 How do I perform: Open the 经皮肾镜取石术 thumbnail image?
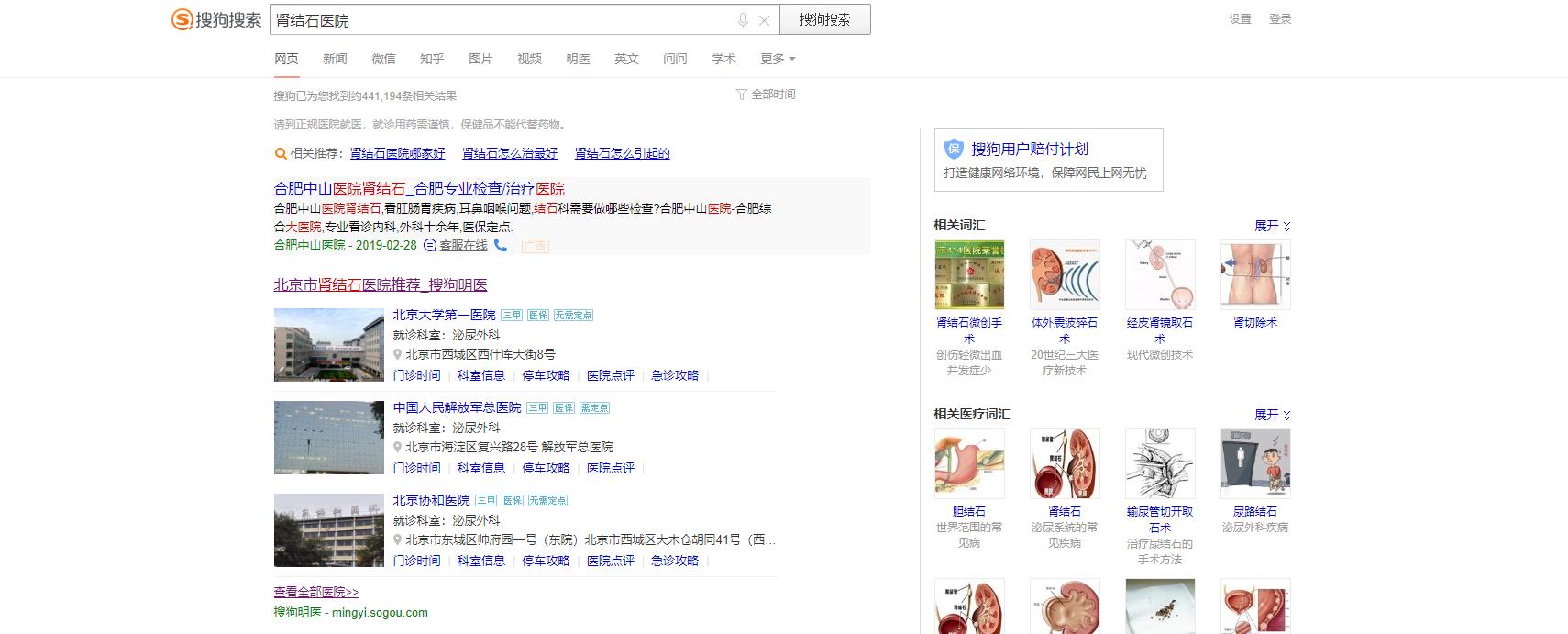point(1160,274)
